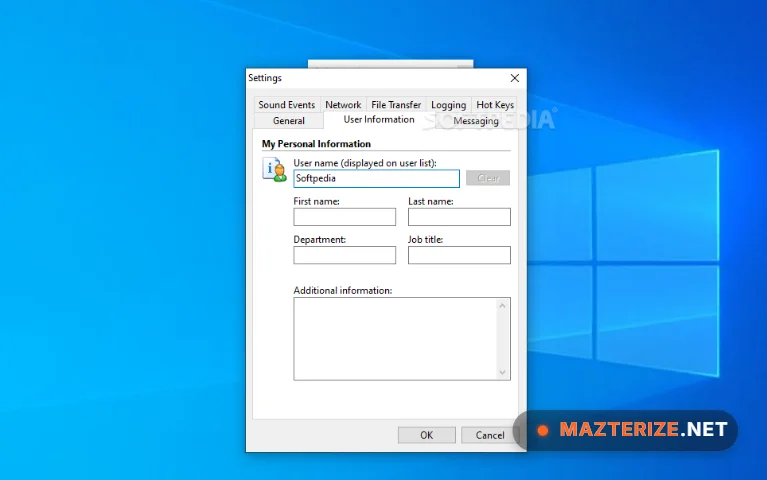Go to the Hot Keys tab
Viewport: 767px width, 480px height.
coord(495,105)
